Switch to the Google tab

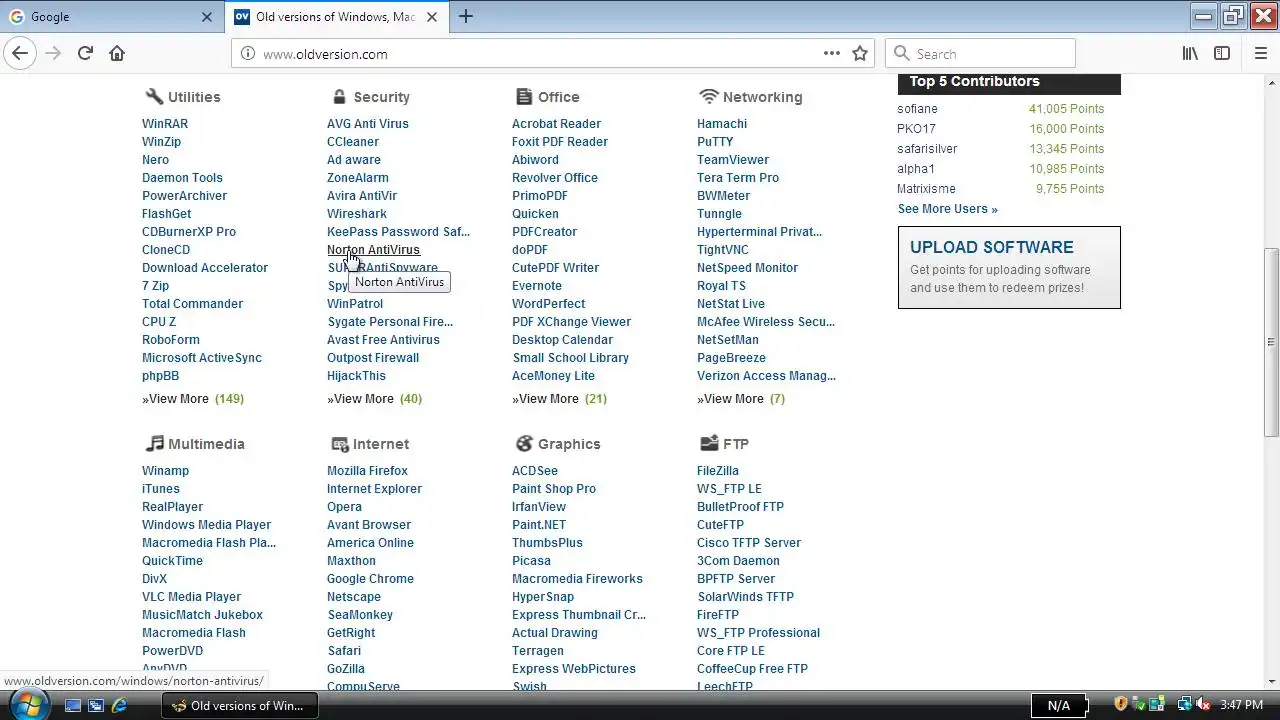(110, 17)
